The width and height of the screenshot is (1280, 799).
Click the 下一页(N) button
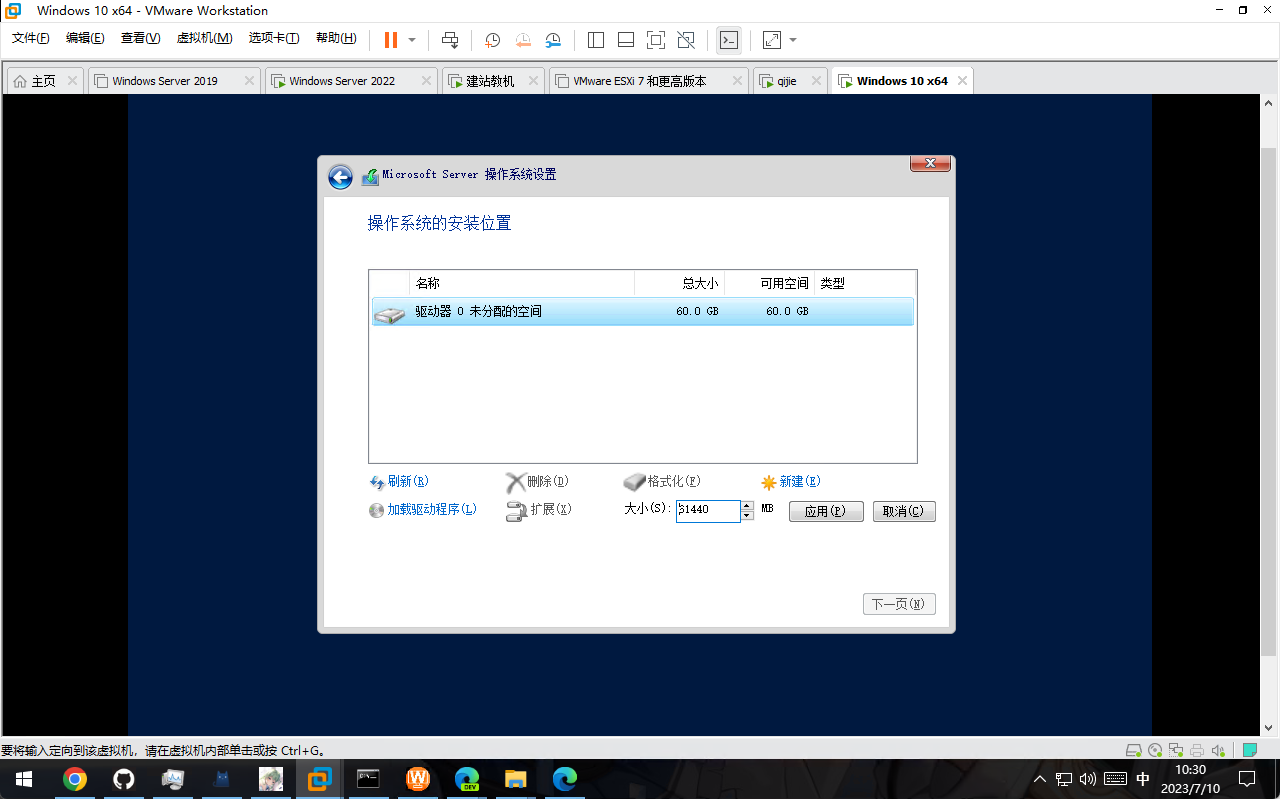point(899,604)
